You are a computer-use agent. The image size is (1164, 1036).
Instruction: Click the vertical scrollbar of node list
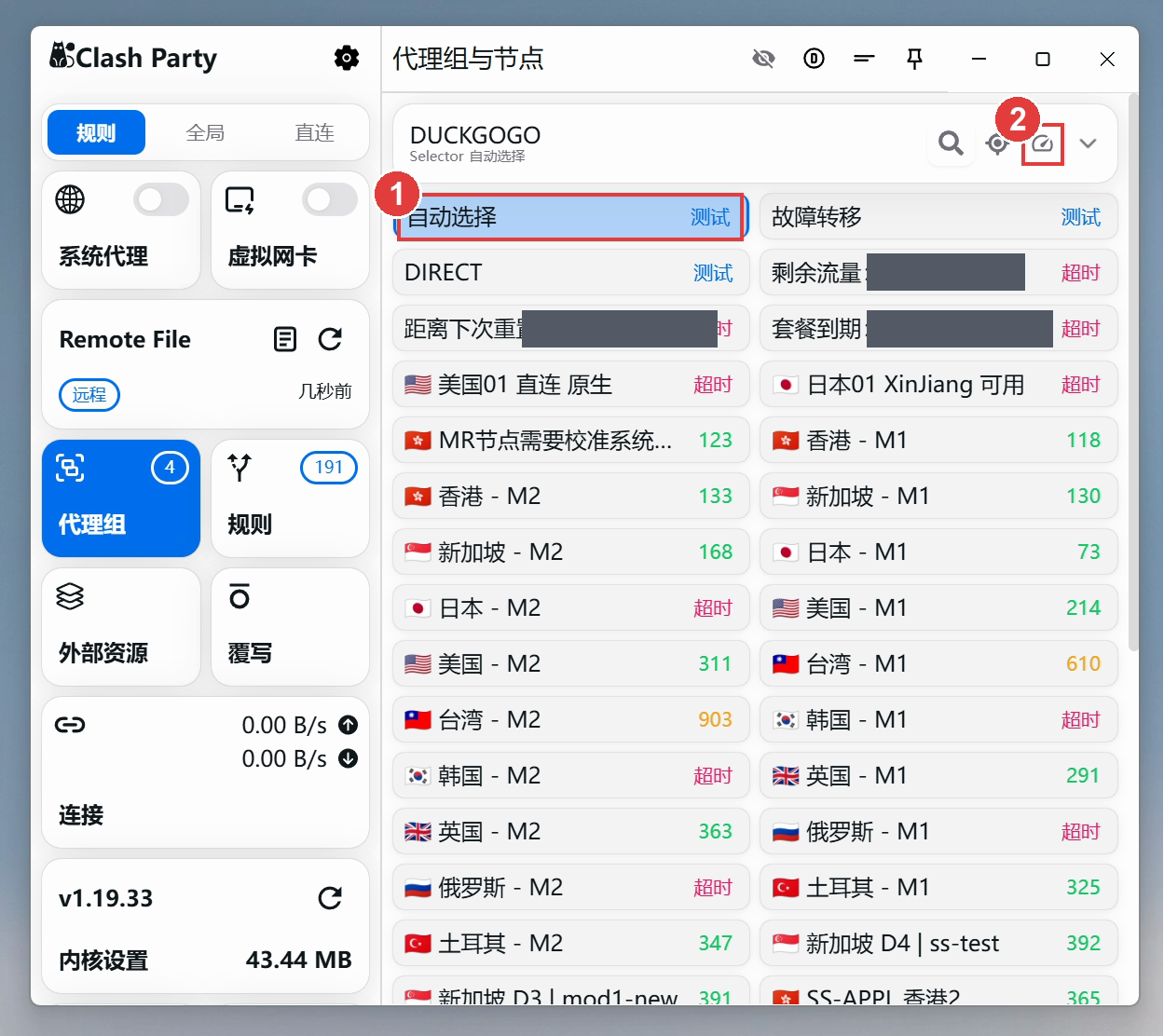tap(1133, 373)
